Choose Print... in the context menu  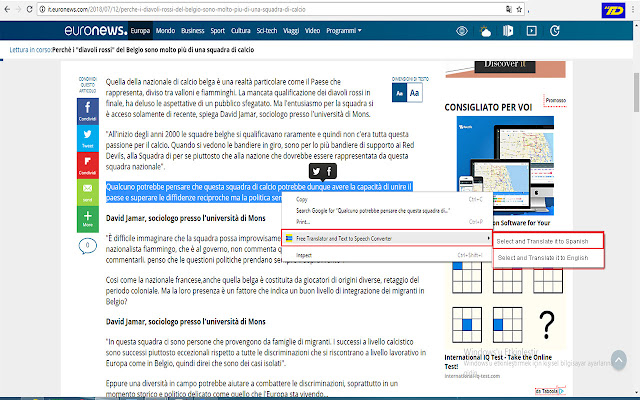point(387,222)
